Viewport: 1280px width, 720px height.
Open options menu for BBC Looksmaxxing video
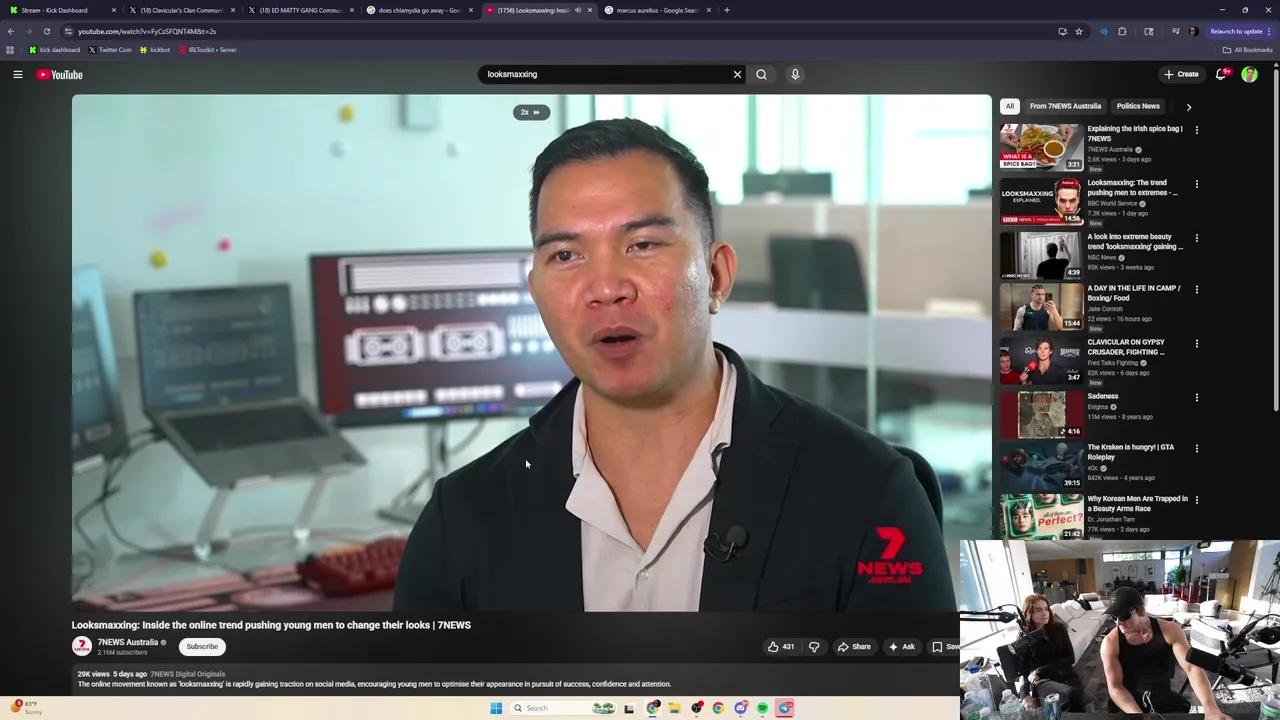[1196, 184]
